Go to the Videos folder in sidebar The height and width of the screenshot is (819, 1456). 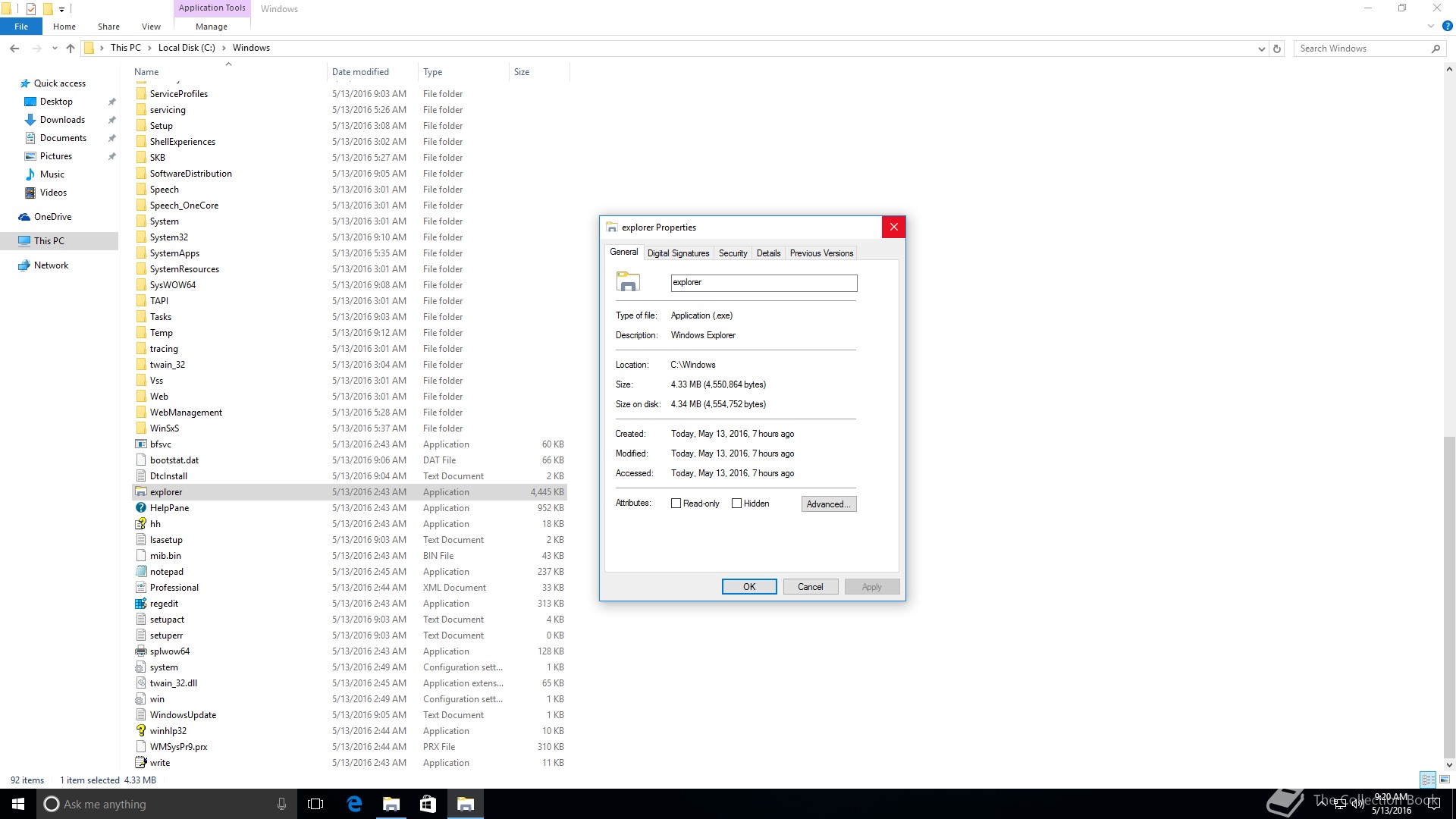(x=53, y=193)
